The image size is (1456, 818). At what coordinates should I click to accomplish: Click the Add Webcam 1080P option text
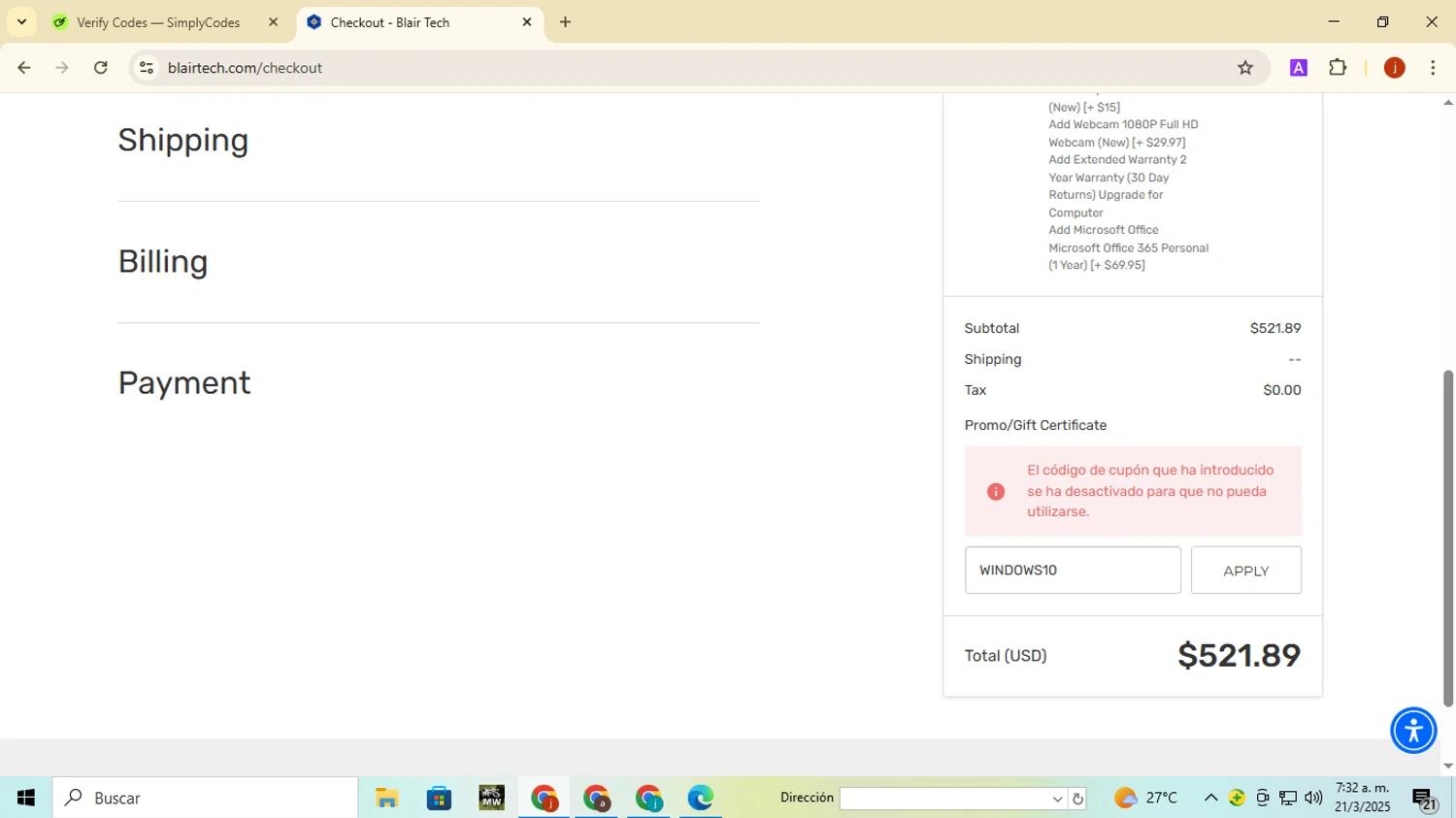[x=1123, y=133]
